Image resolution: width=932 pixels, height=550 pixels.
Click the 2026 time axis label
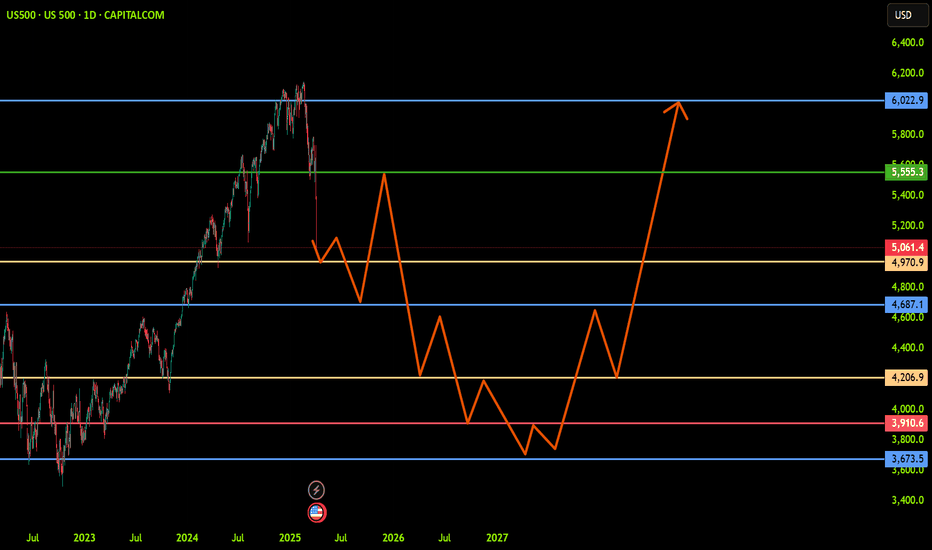[393, 538]
